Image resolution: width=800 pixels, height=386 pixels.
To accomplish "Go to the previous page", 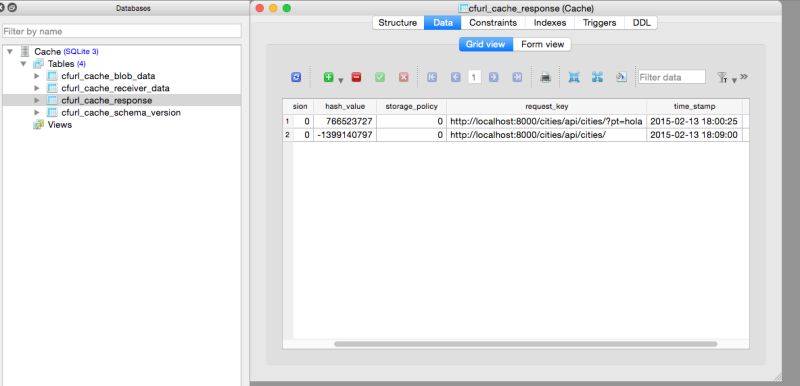I will pyautogui.click(x=456, y=77).
